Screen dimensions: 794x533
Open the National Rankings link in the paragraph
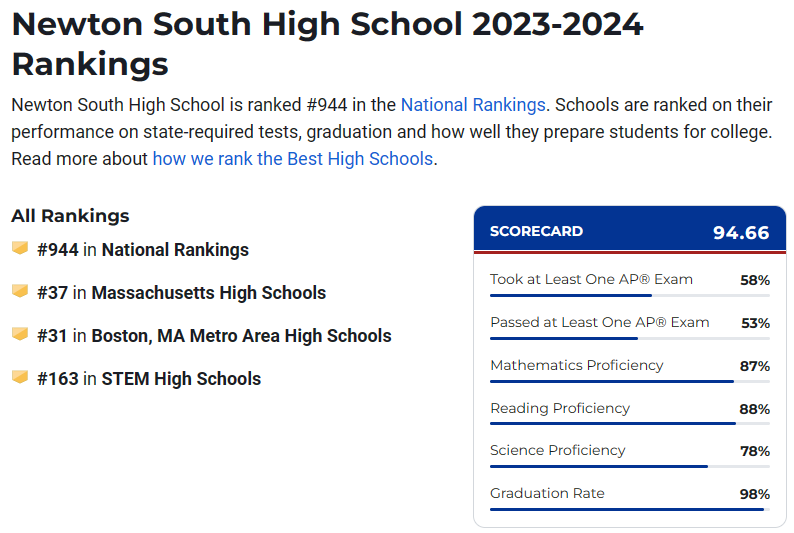[x=473, y=105]
